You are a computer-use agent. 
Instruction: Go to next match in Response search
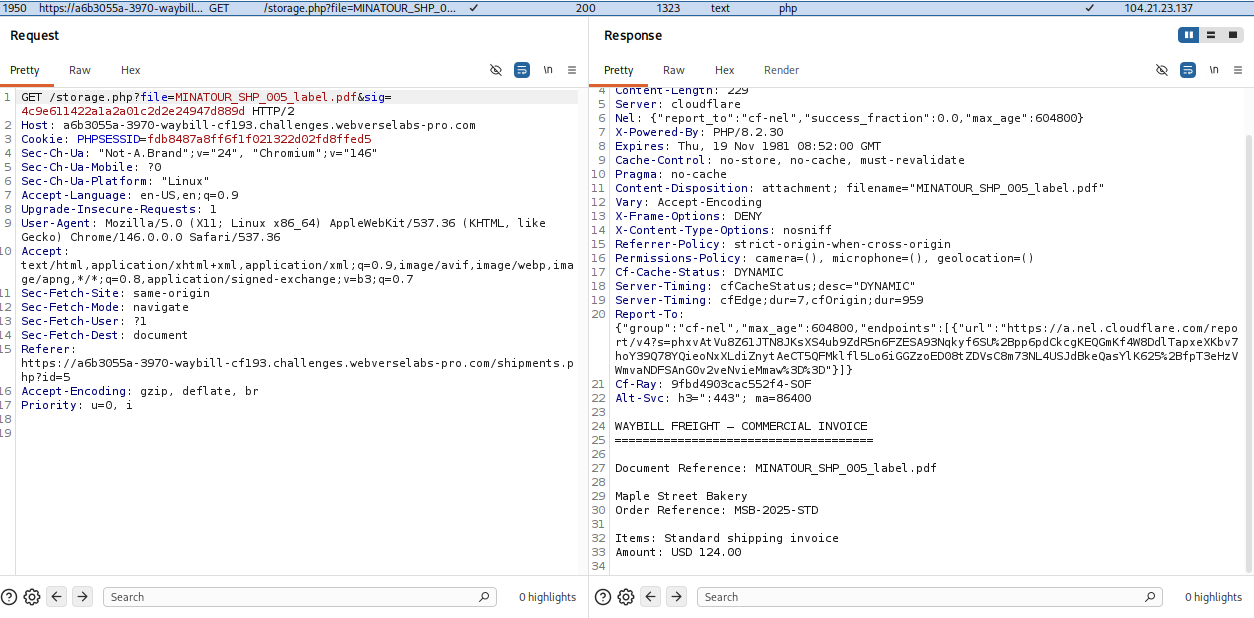point(677,597)
